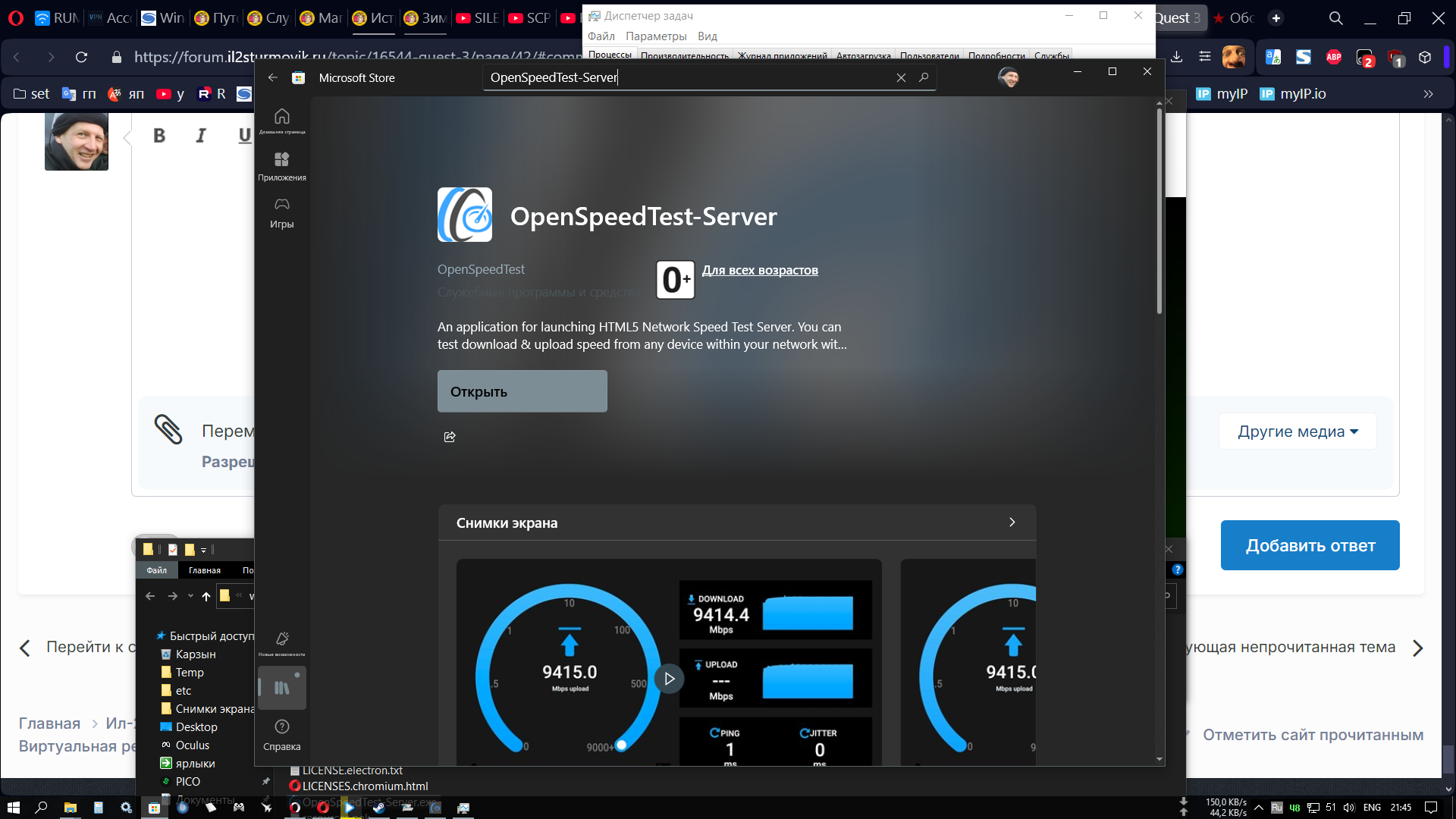Open the Другие медиа dropdown
The height and width of the screenshot is (819, 1456).
[x=1297, y=431]
